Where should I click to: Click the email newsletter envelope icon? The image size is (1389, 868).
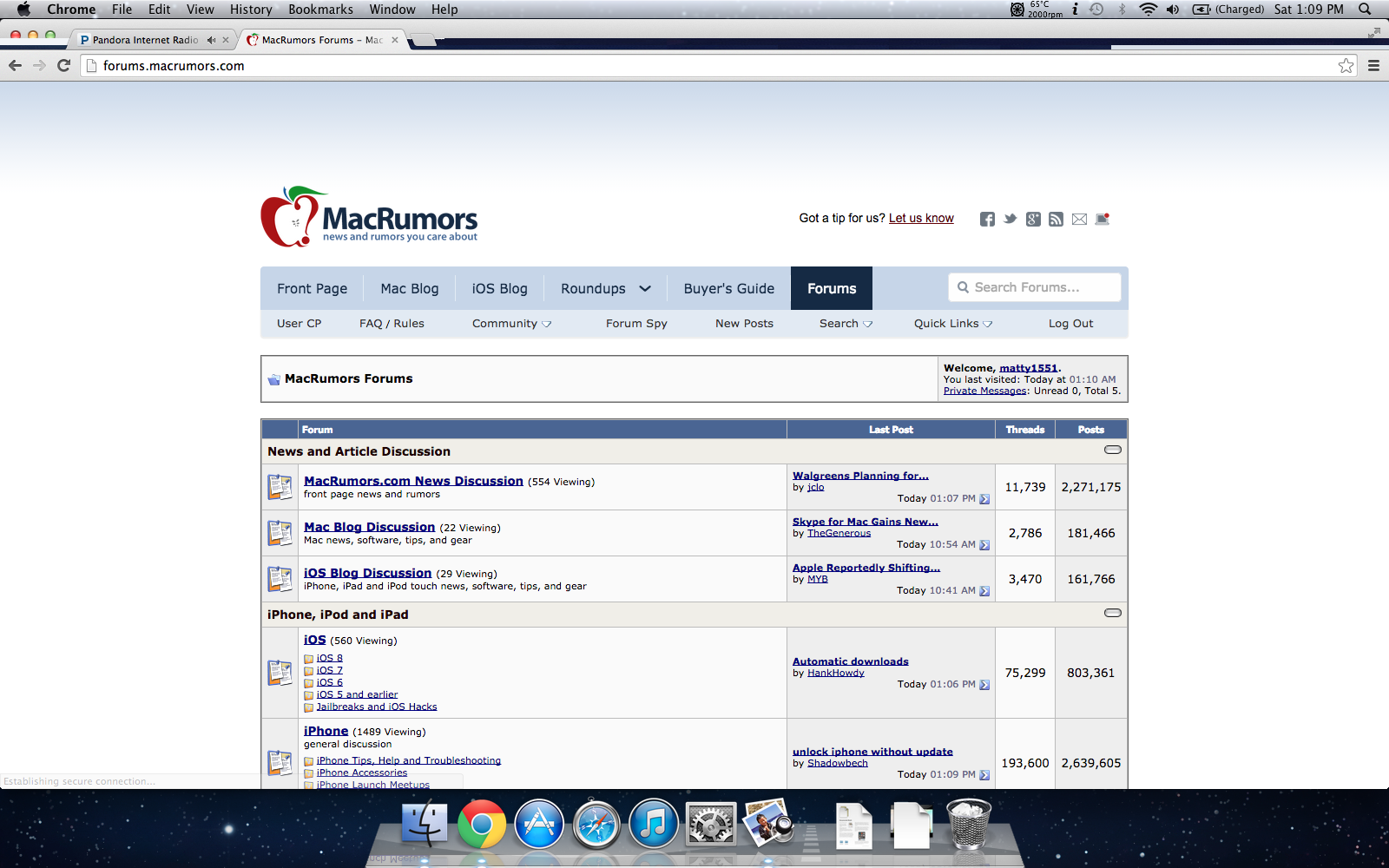coord(1079,219)
